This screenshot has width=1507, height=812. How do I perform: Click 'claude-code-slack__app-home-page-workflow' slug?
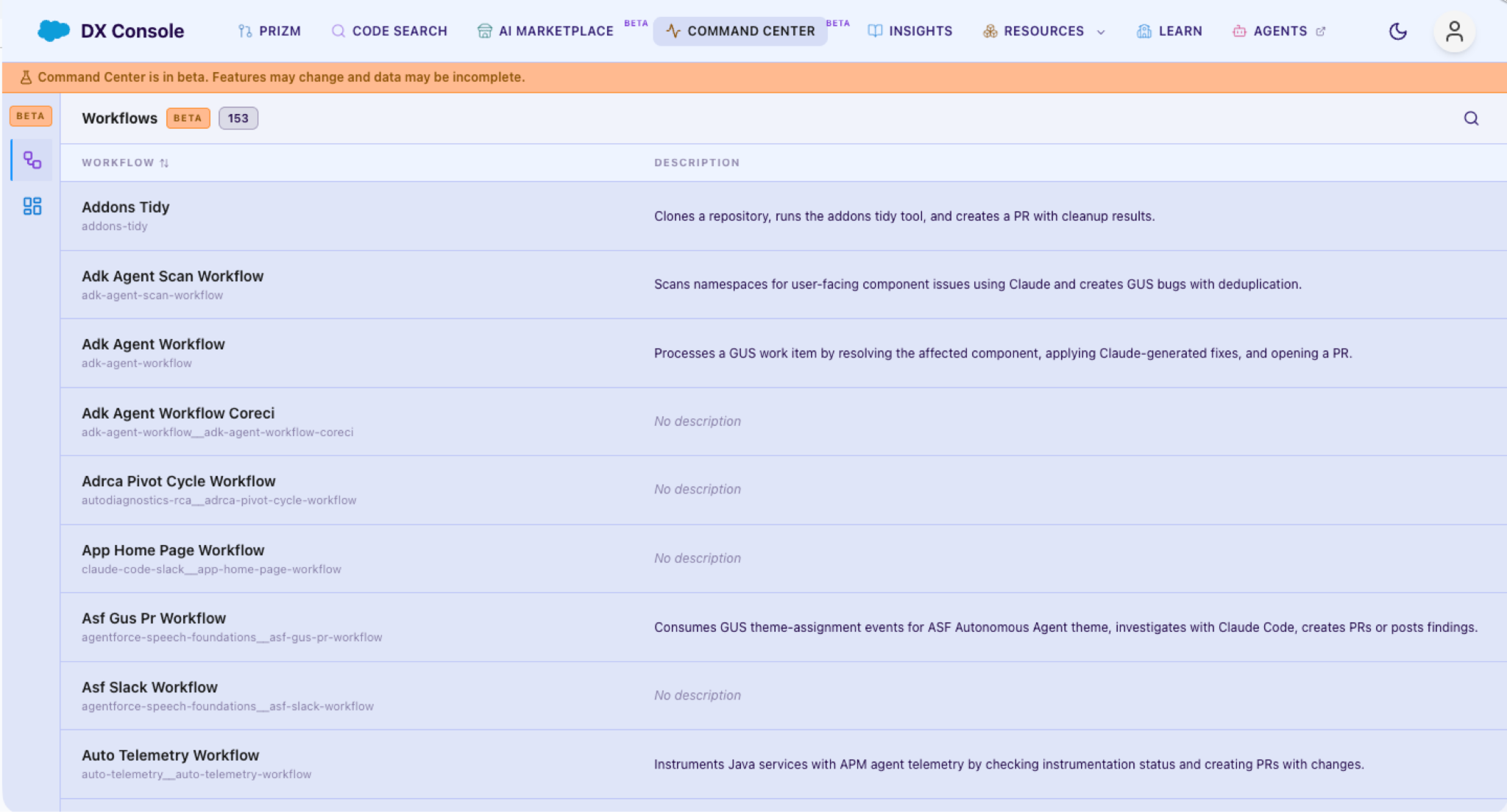[212, 570]
